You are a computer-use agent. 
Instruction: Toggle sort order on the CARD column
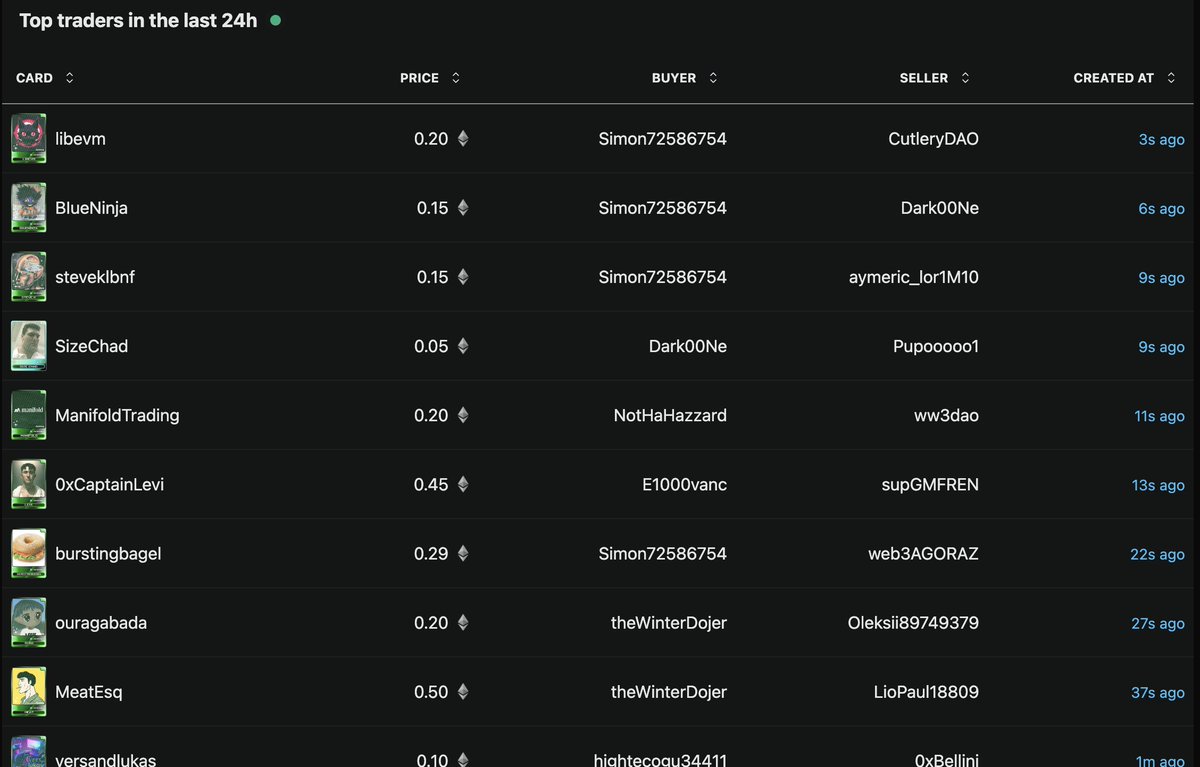point(68,77)
